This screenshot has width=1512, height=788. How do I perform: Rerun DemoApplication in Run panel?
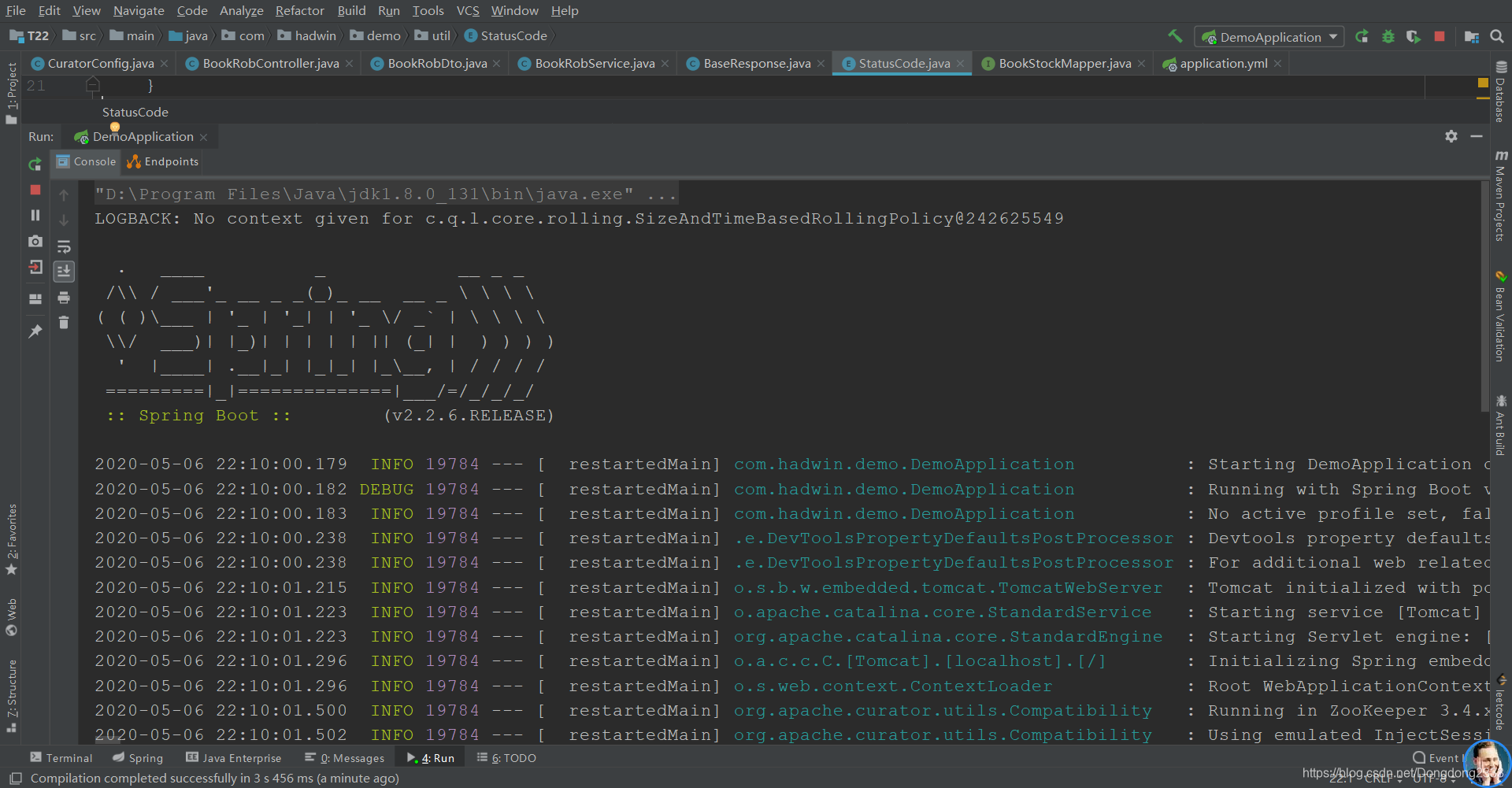[x=35, y=164]
